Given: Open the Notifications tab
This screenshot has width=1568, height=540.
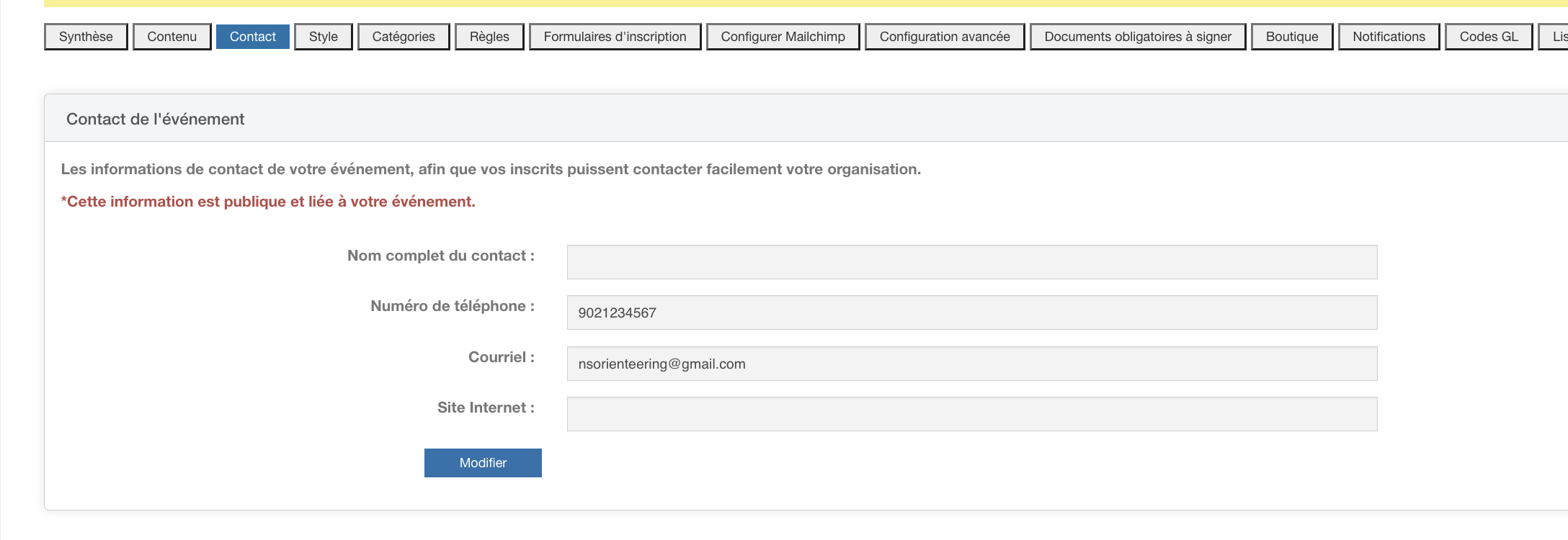Looking at the screenshot, I should pos(1389,37).
